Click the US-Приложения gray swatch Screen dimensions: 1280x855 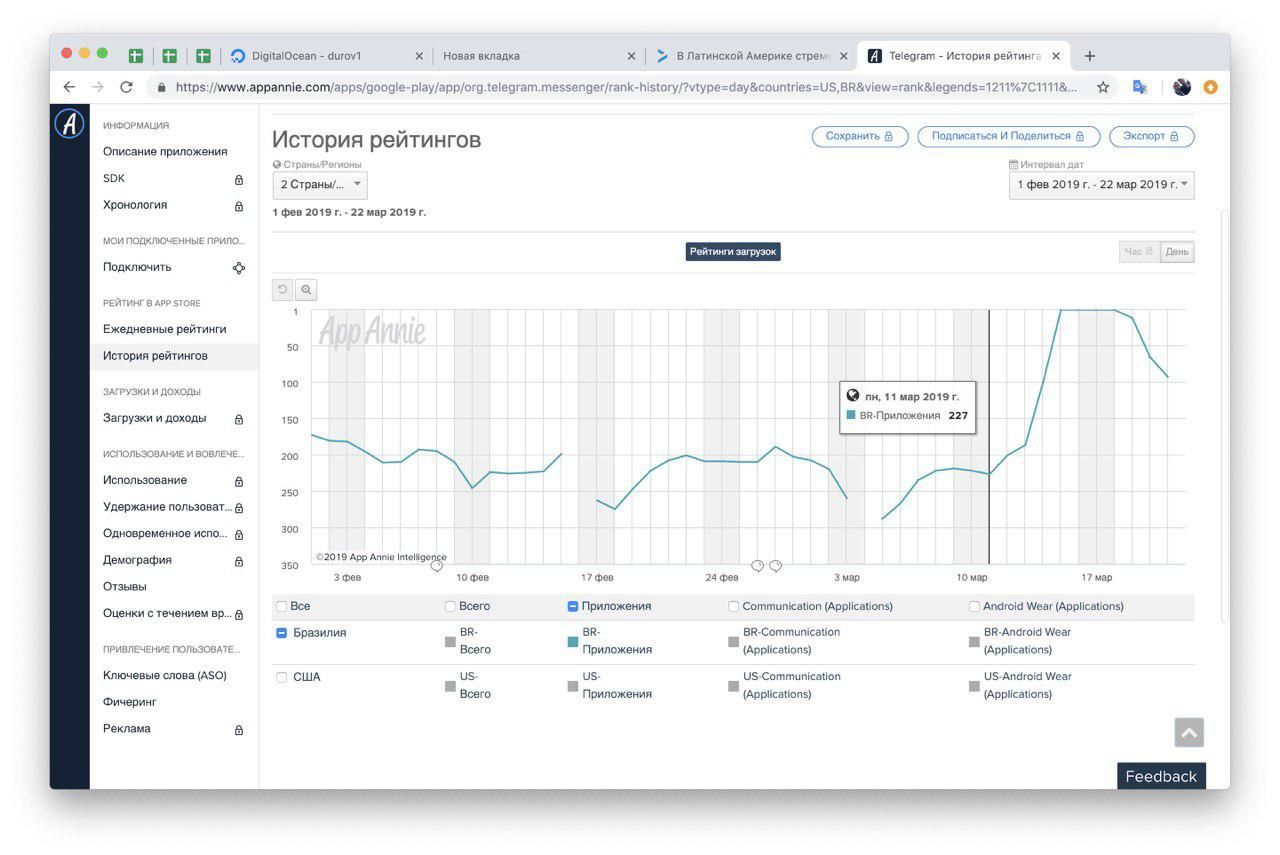573,686
